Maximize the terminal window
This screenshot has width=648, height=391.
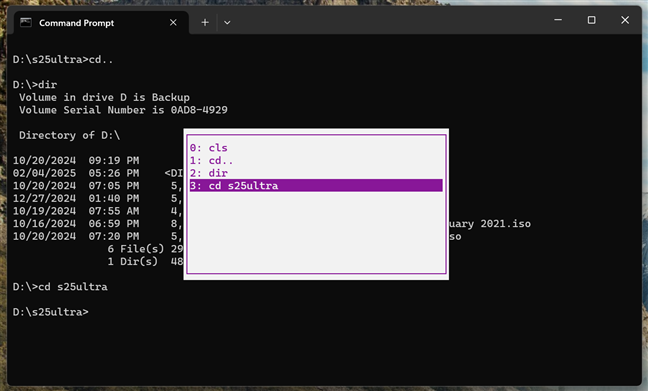pyautogui.click(x=591, y=20)
